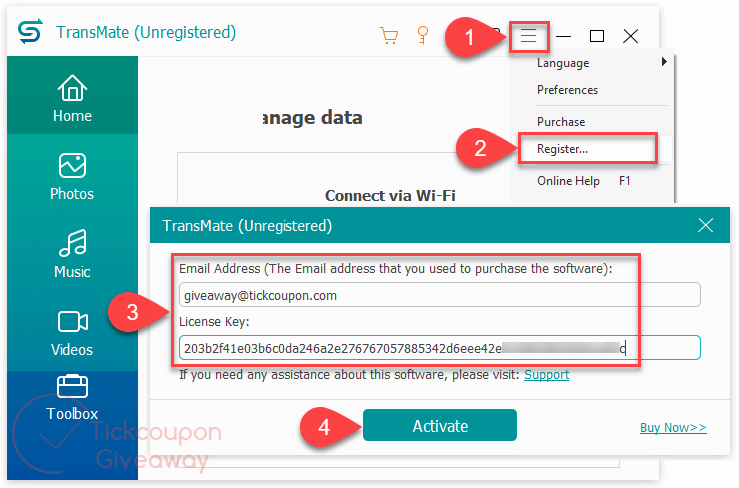739x488 pixels.
Task: Open Toolbox section in sidebar
Action: tap(72, 398)
